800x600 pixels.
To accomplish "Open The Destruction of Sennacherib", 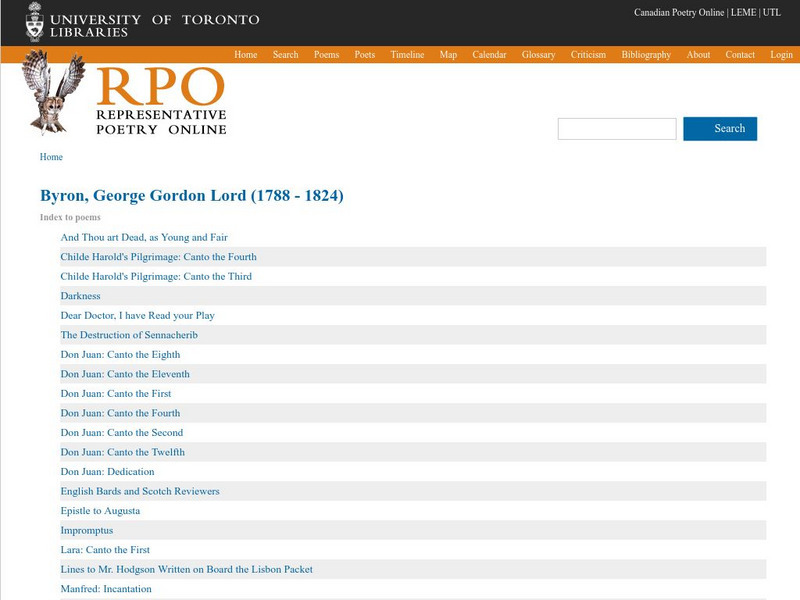I will point(128,335).
